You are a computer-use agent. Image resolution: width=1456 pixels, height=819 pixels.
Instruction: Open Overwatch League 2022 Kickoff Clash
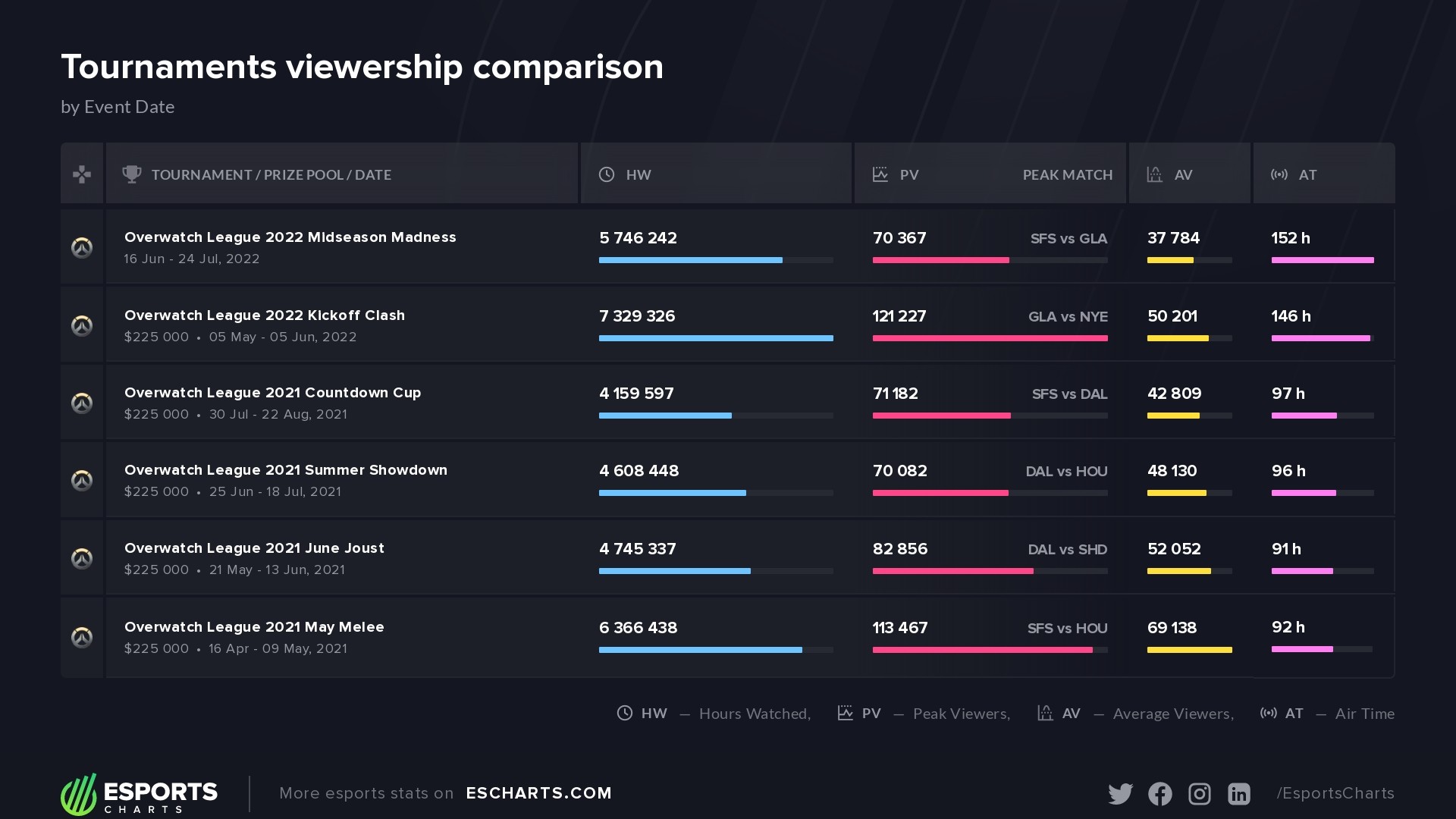264,315
